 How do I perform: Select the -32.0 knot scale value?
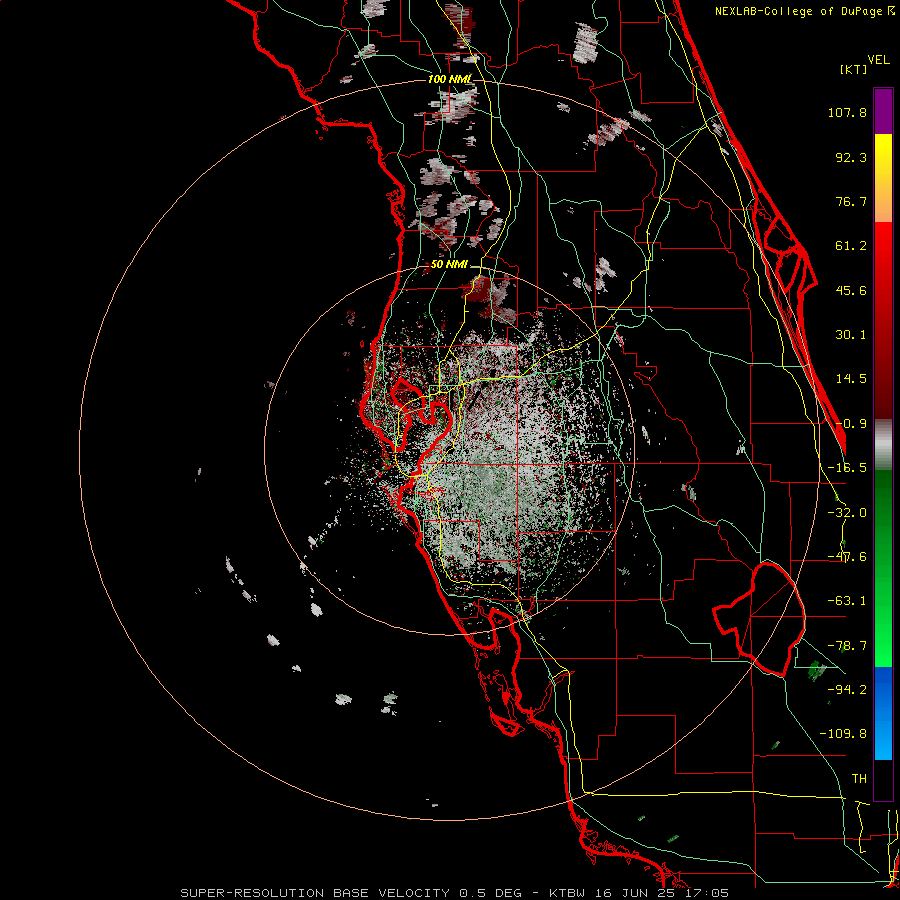click(847, 513)
